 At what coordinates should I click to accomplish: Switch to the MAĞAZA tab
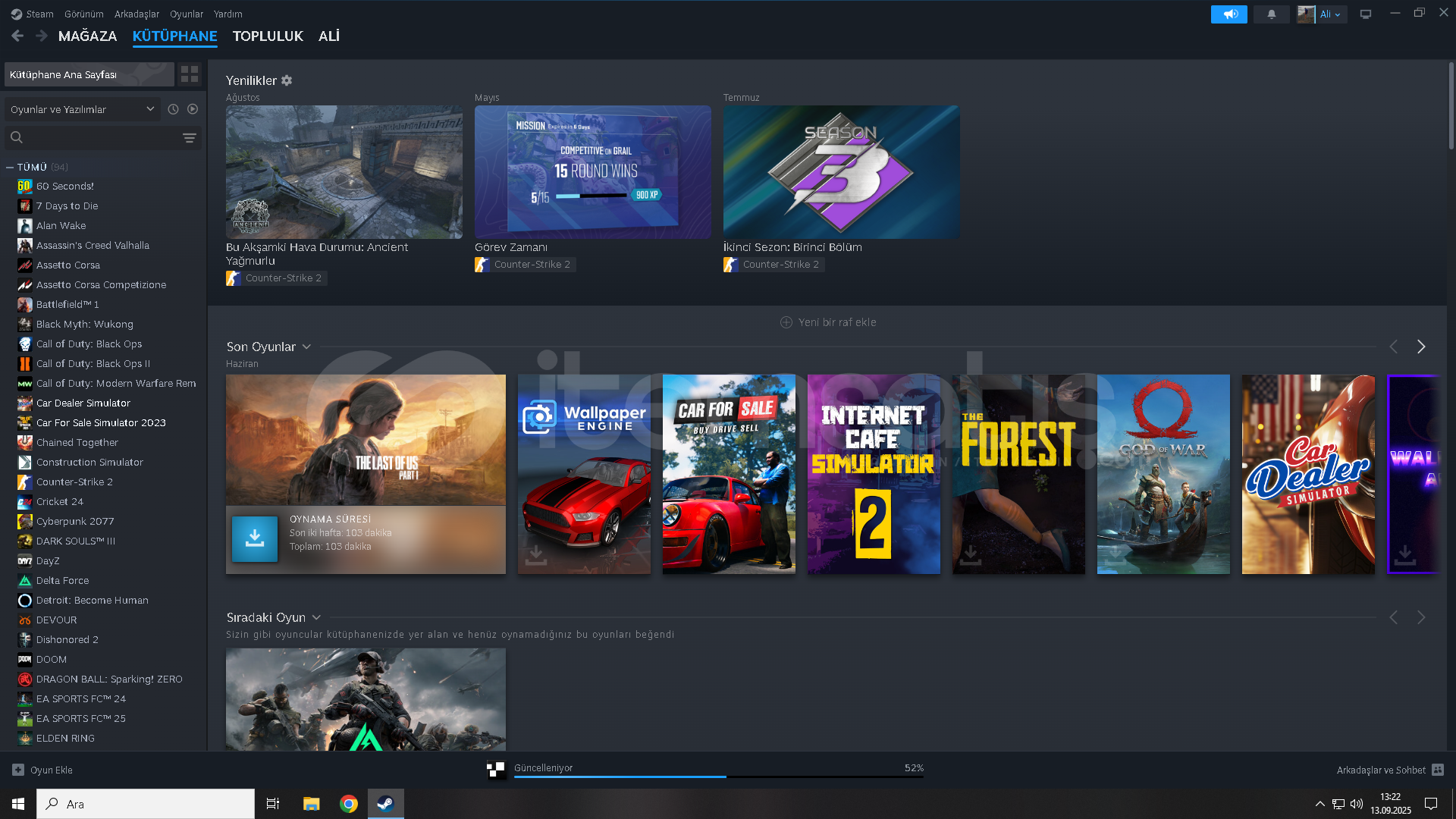click(87, 36)
